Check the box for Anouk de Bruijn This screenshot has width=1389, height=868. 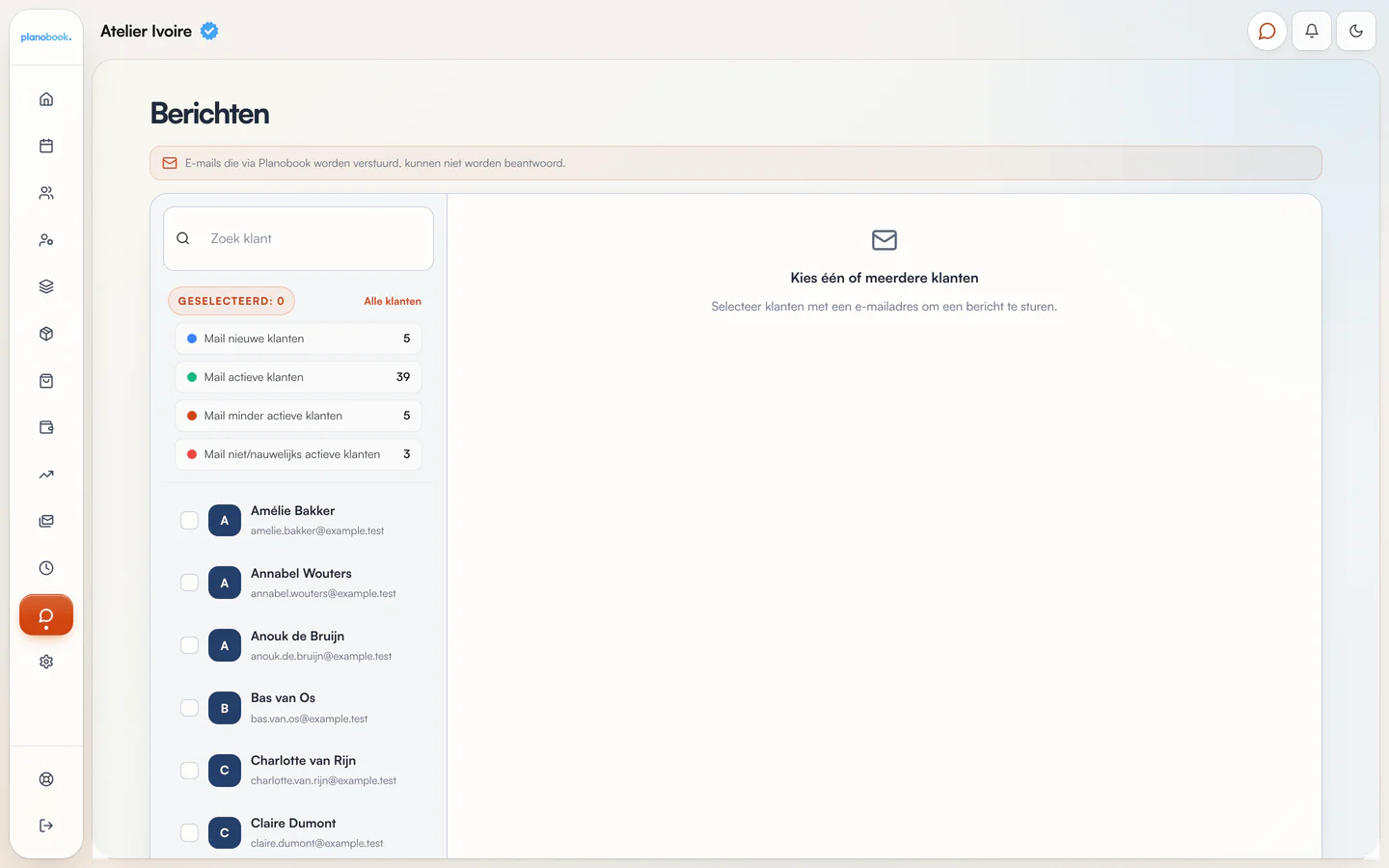pyautogui.click(x=190, y=645)
